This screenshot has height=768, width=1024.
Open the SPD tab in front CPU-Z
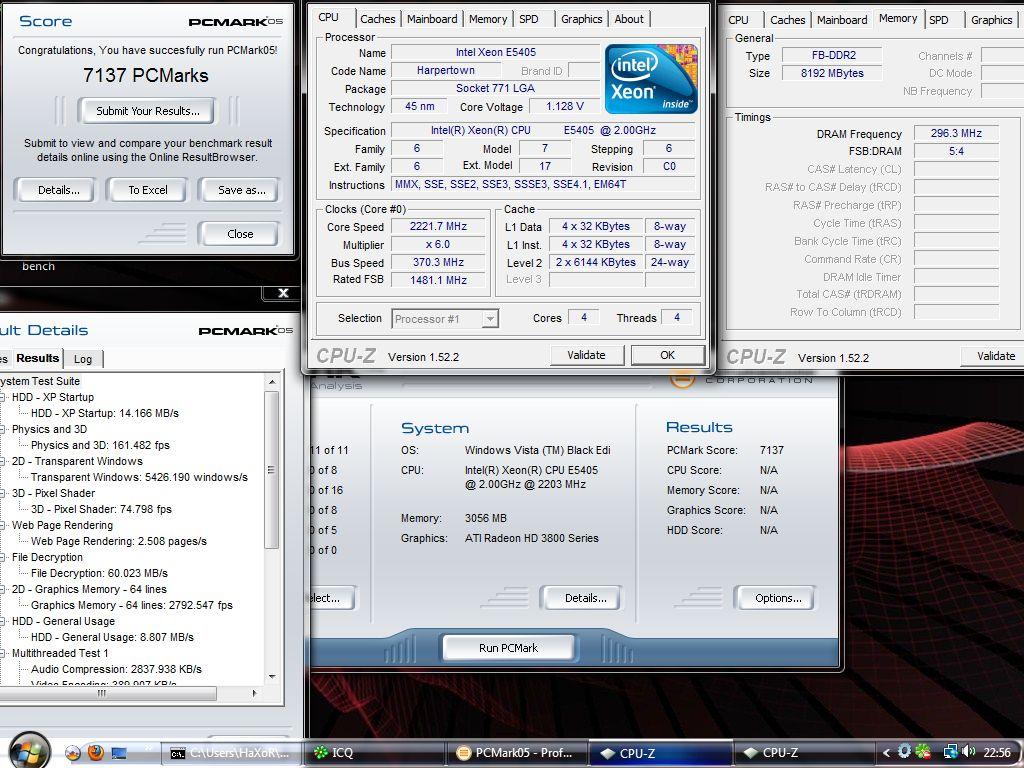coord(529,19)
